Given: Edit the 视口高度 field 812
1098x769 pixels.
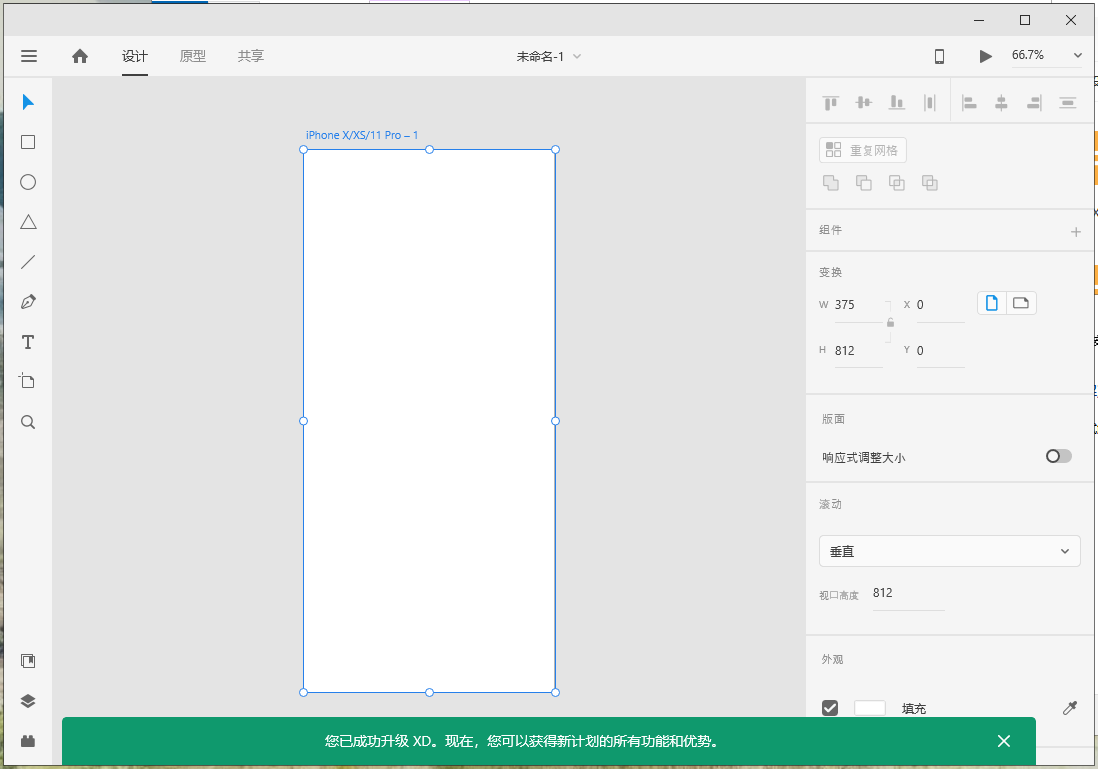Looking at the screenshot, I should (x=908, y=594).
